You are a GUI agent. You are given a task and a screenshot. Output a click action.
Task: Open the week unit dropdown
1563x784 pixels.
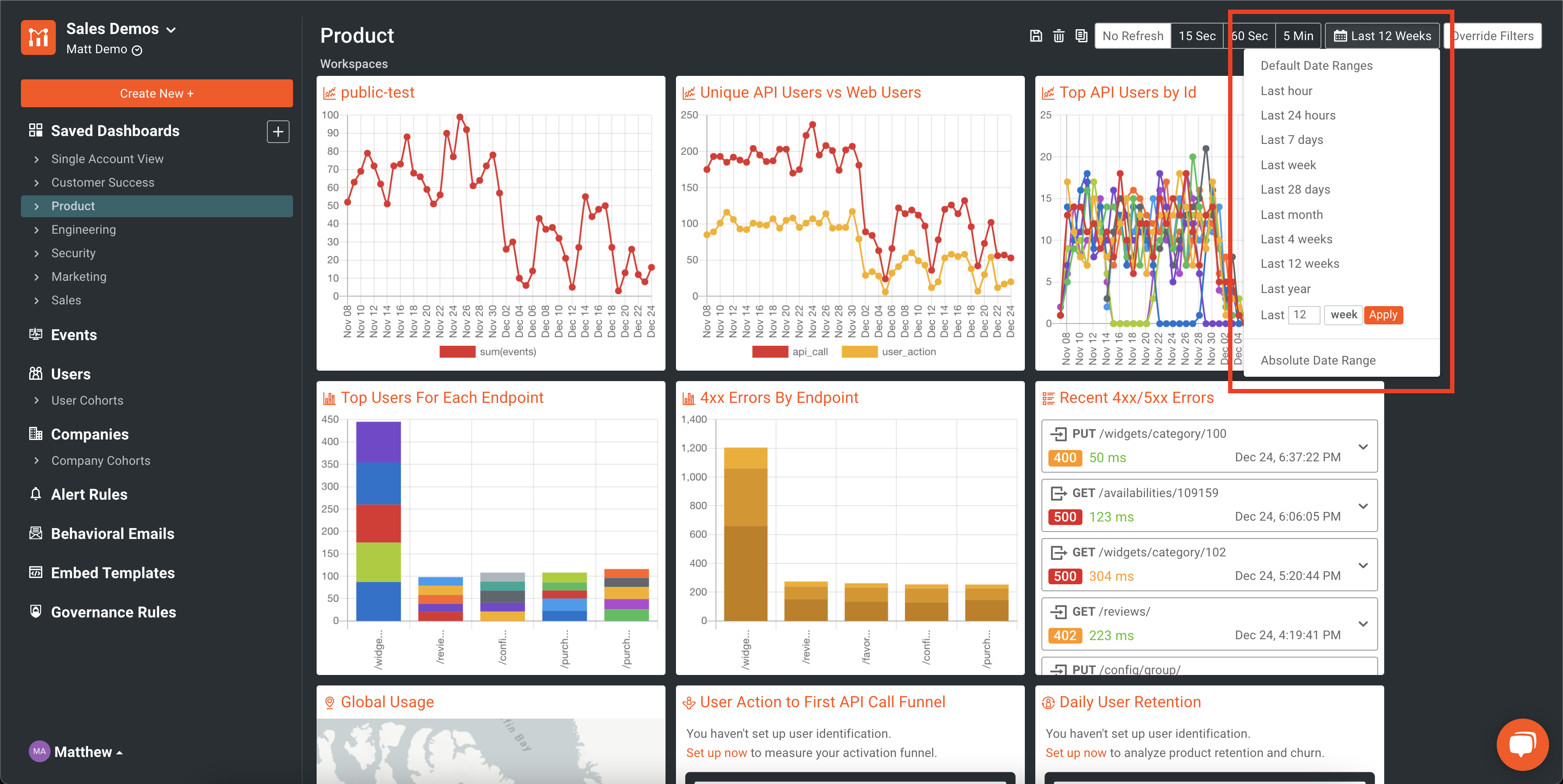tap(1343, 315)
